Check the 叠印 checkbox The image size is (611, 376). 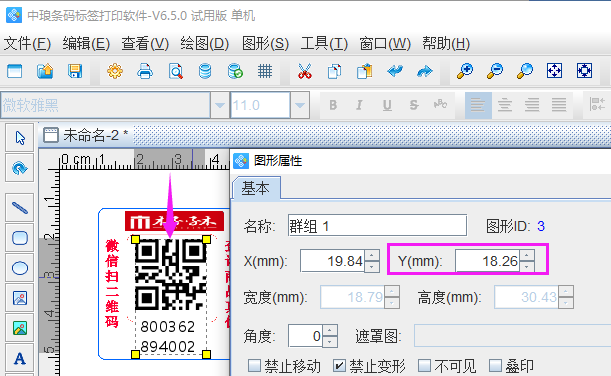pos(495,365)
